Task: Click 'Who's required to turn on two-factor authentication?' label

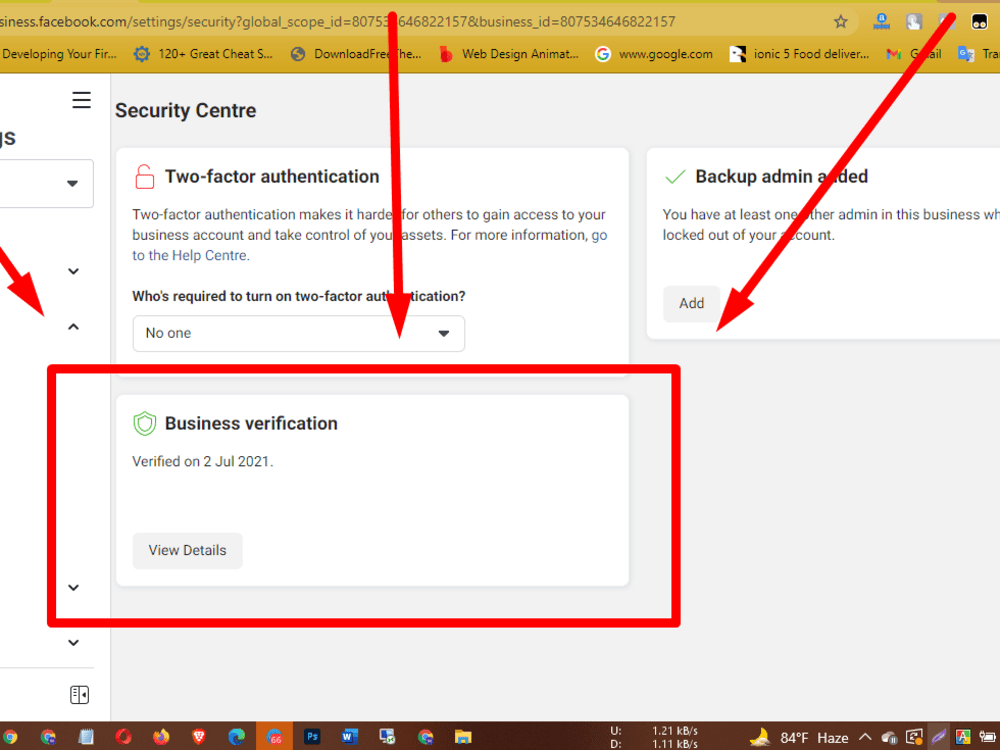Action: tap(298, 297)
